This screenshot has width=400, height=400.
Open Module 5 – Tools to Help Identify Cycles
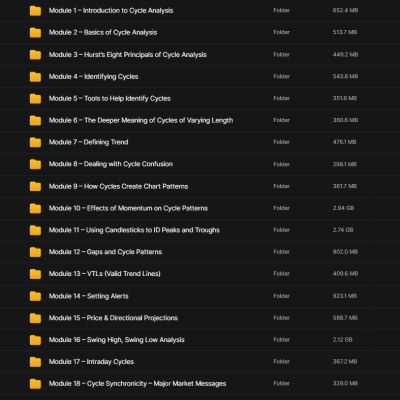(110, 99)
